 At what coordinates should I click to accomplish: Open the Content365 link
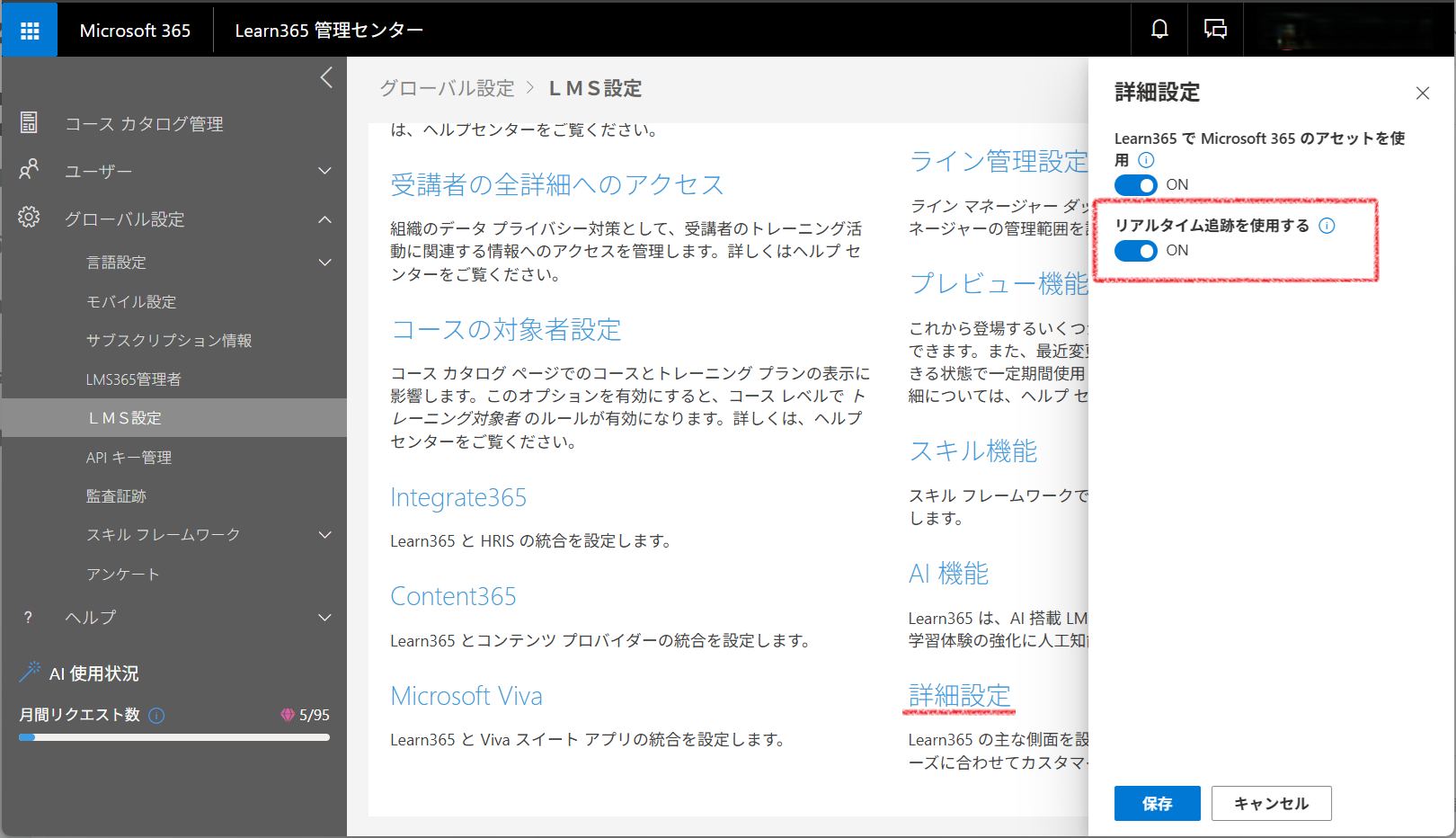453,597
